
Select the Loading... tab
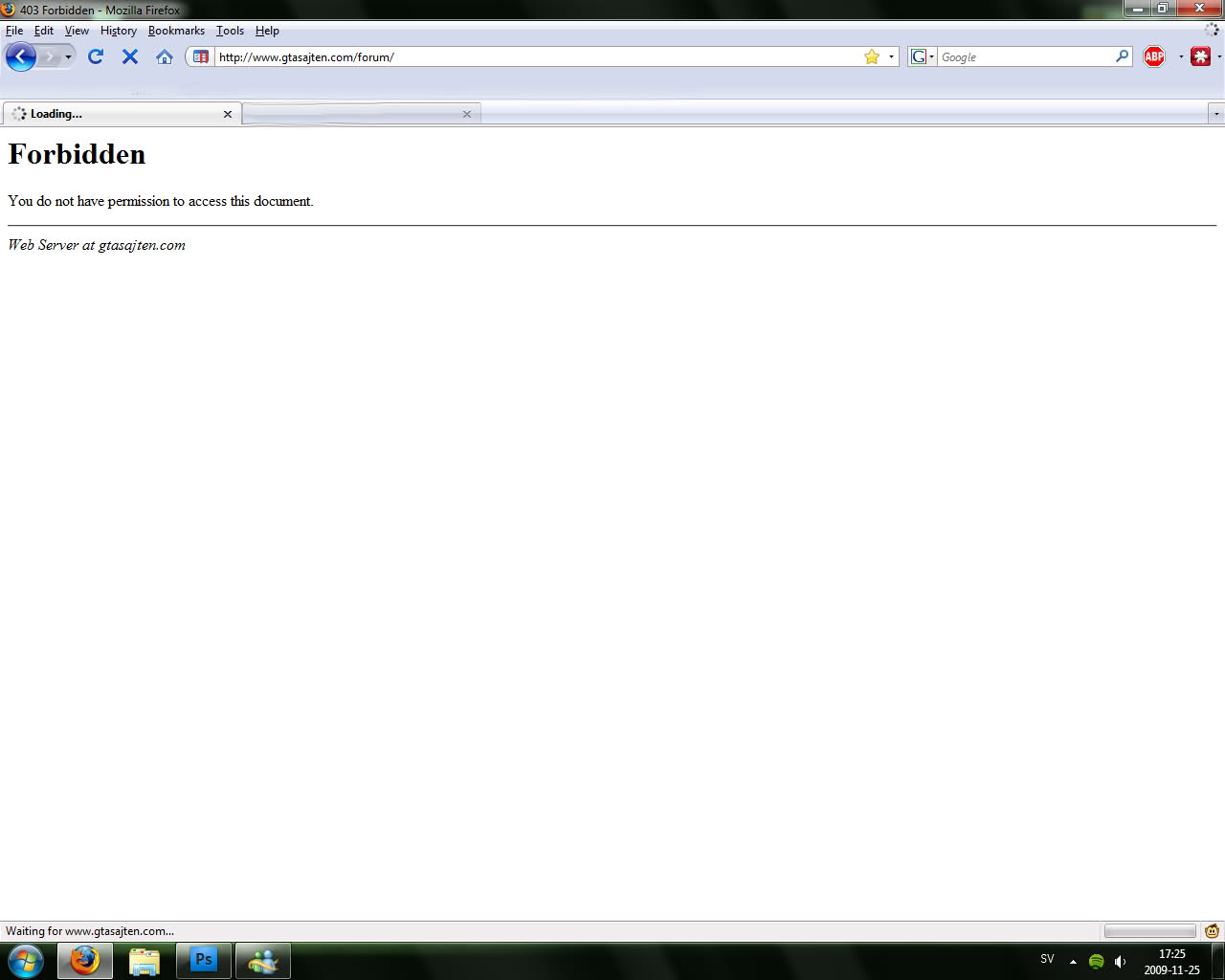[122, 114]
